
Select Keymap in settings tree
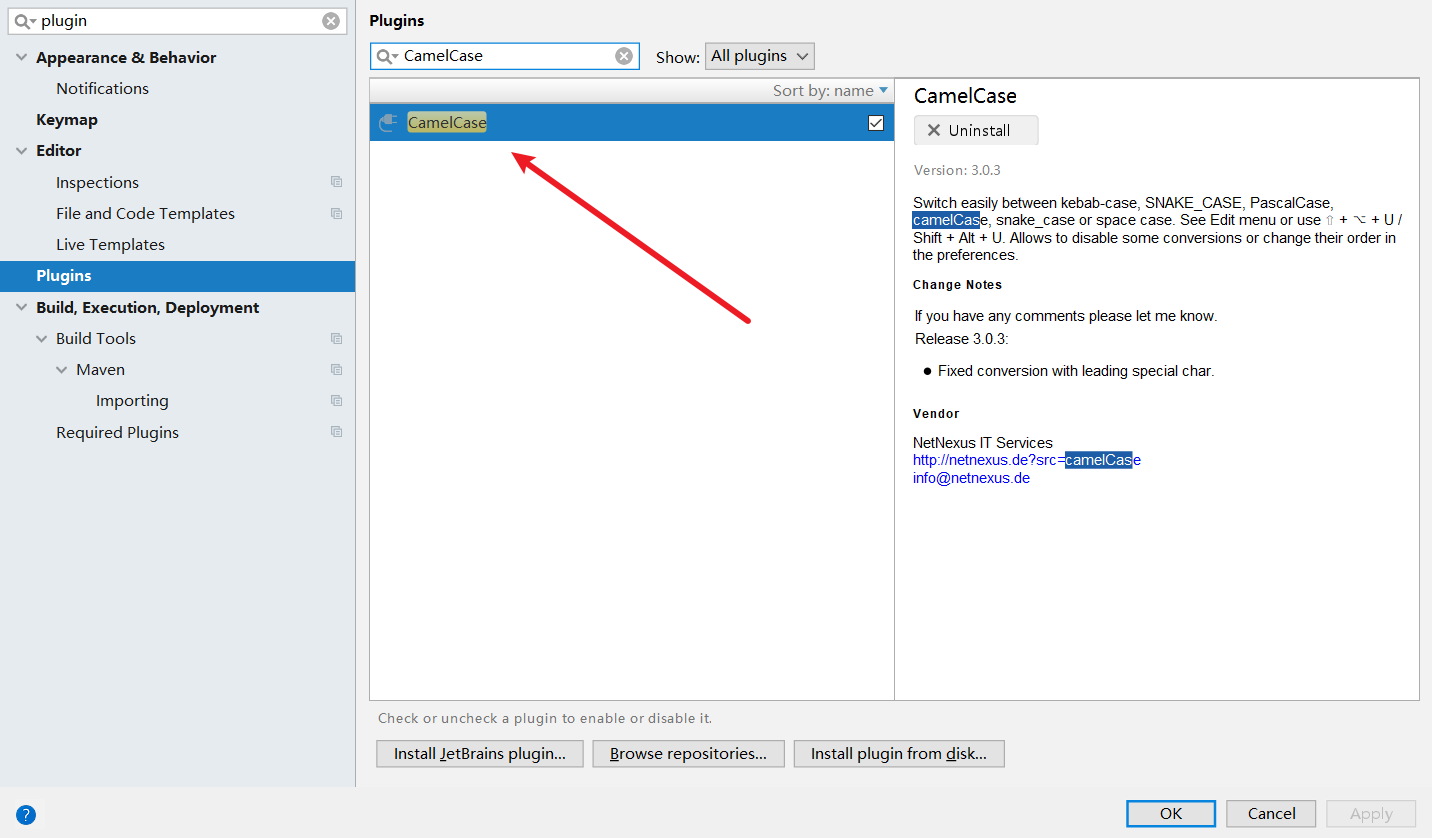click(67, 120)
